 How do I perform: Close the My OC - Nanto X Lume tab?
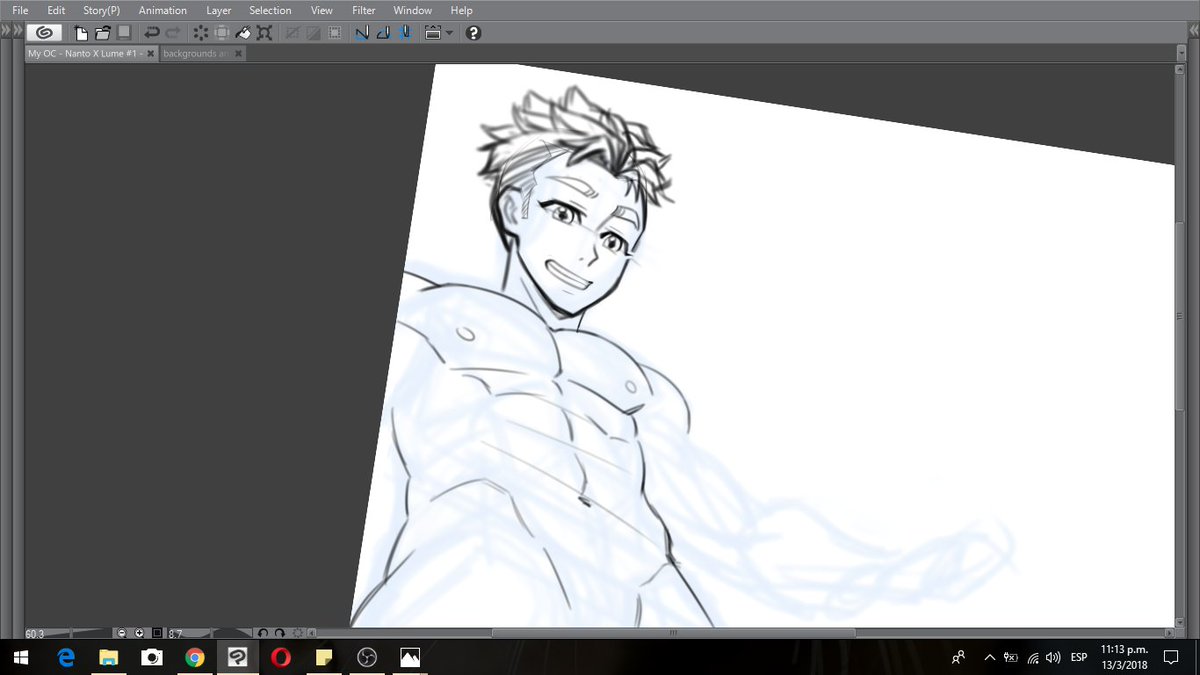[x=151, y=53]
